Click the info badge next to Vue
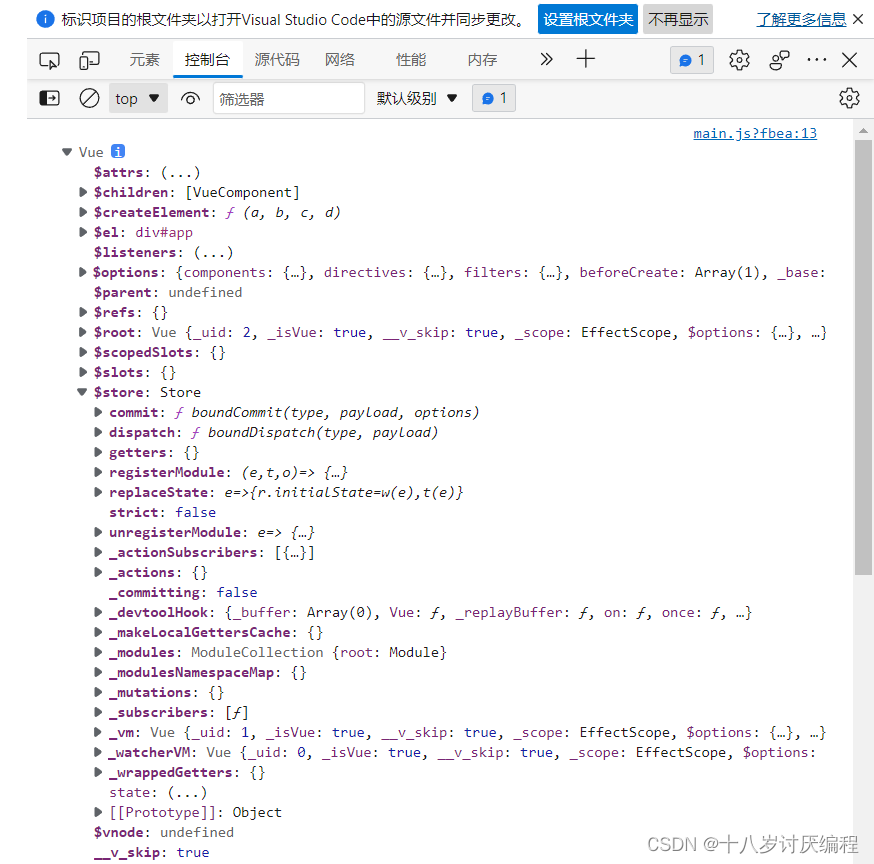The height and width of the screenshot is (864, 874). tap(118, 151)
